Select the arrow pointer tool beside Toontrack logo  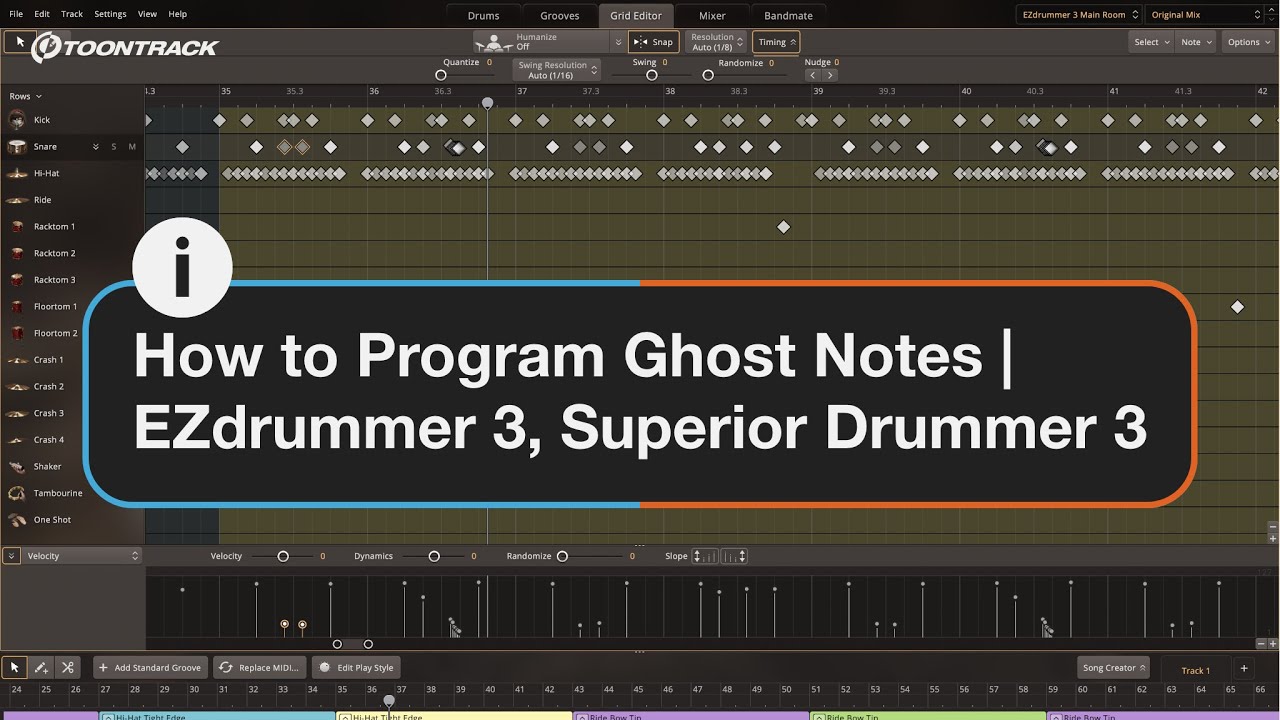point(18,42)
